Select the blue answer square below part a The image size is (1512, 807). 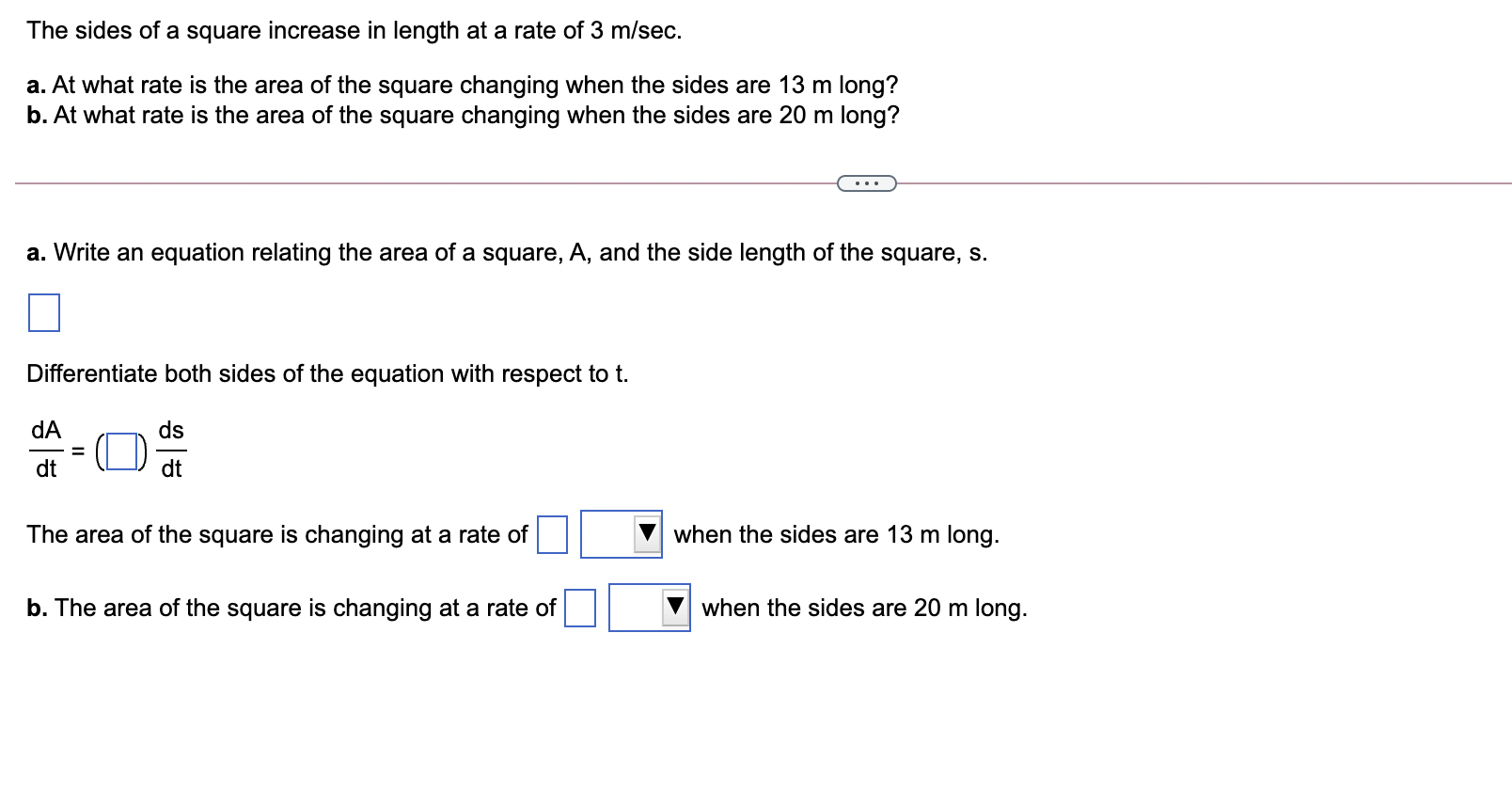click(x=43, y=312)
